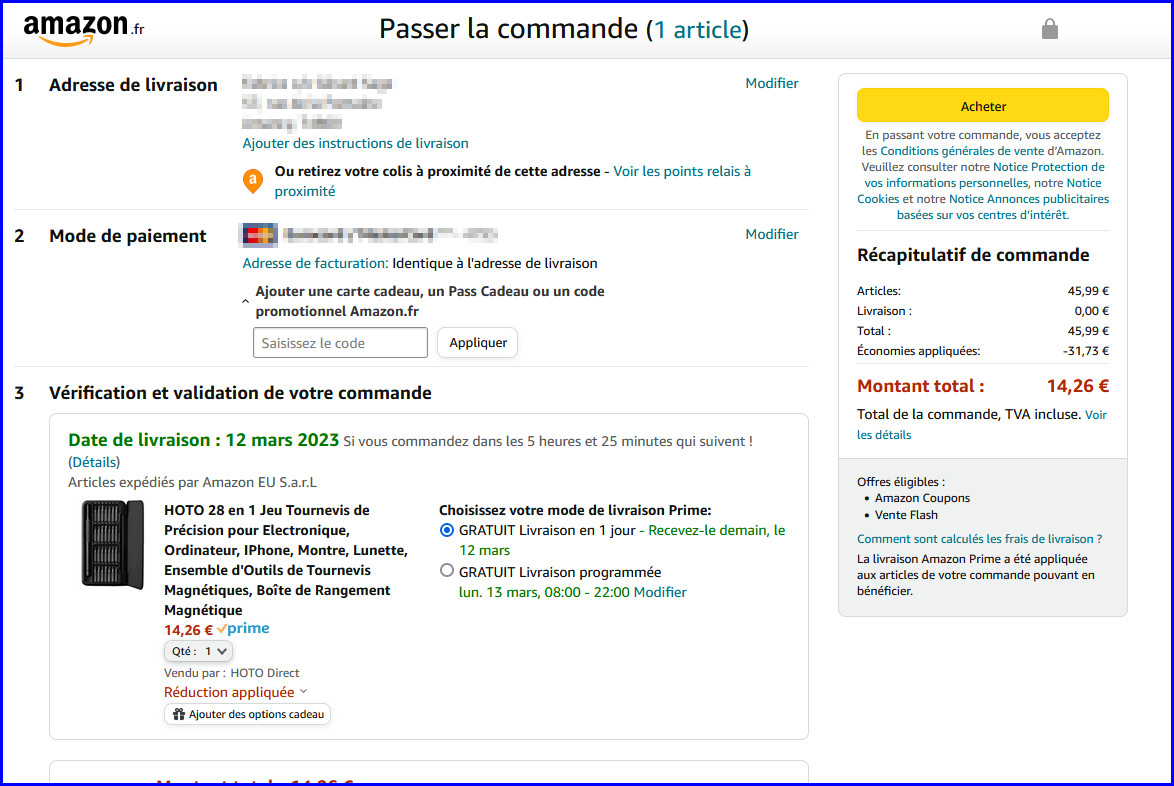Collapse the gift card code section

point(245,301)
